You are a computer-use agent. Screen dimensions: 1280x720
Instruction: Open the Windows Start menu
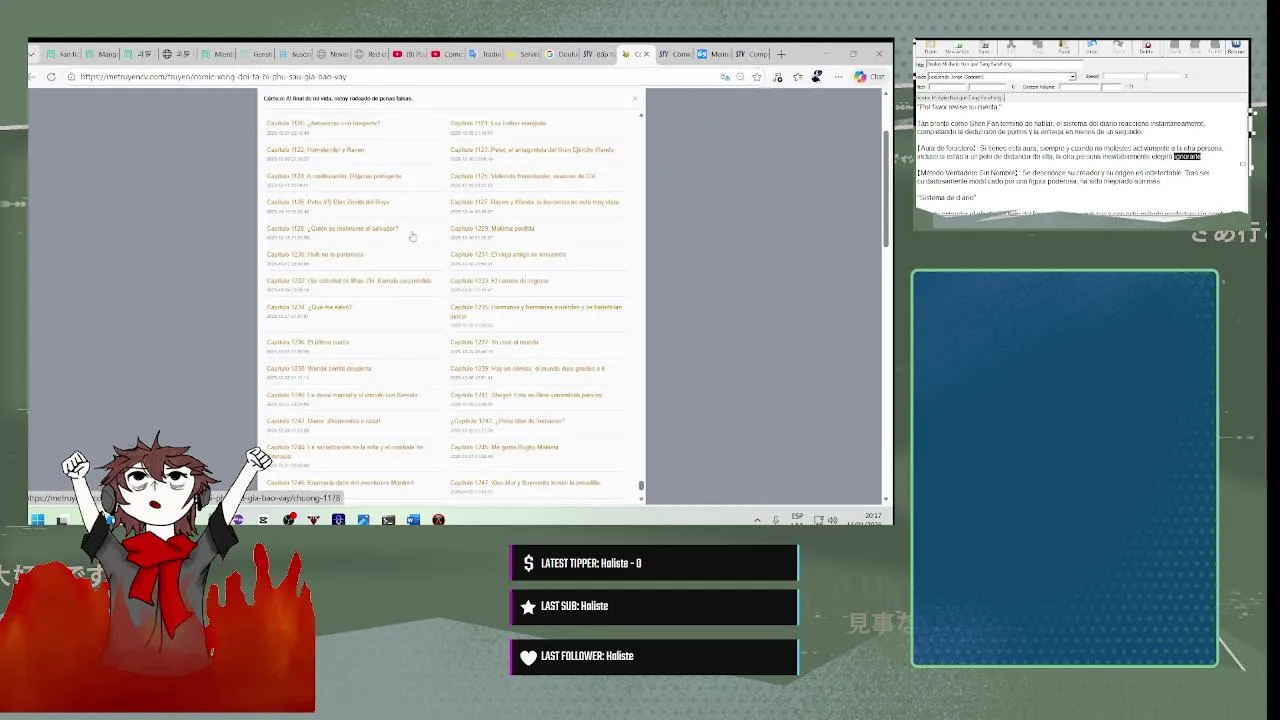point(38,520)
